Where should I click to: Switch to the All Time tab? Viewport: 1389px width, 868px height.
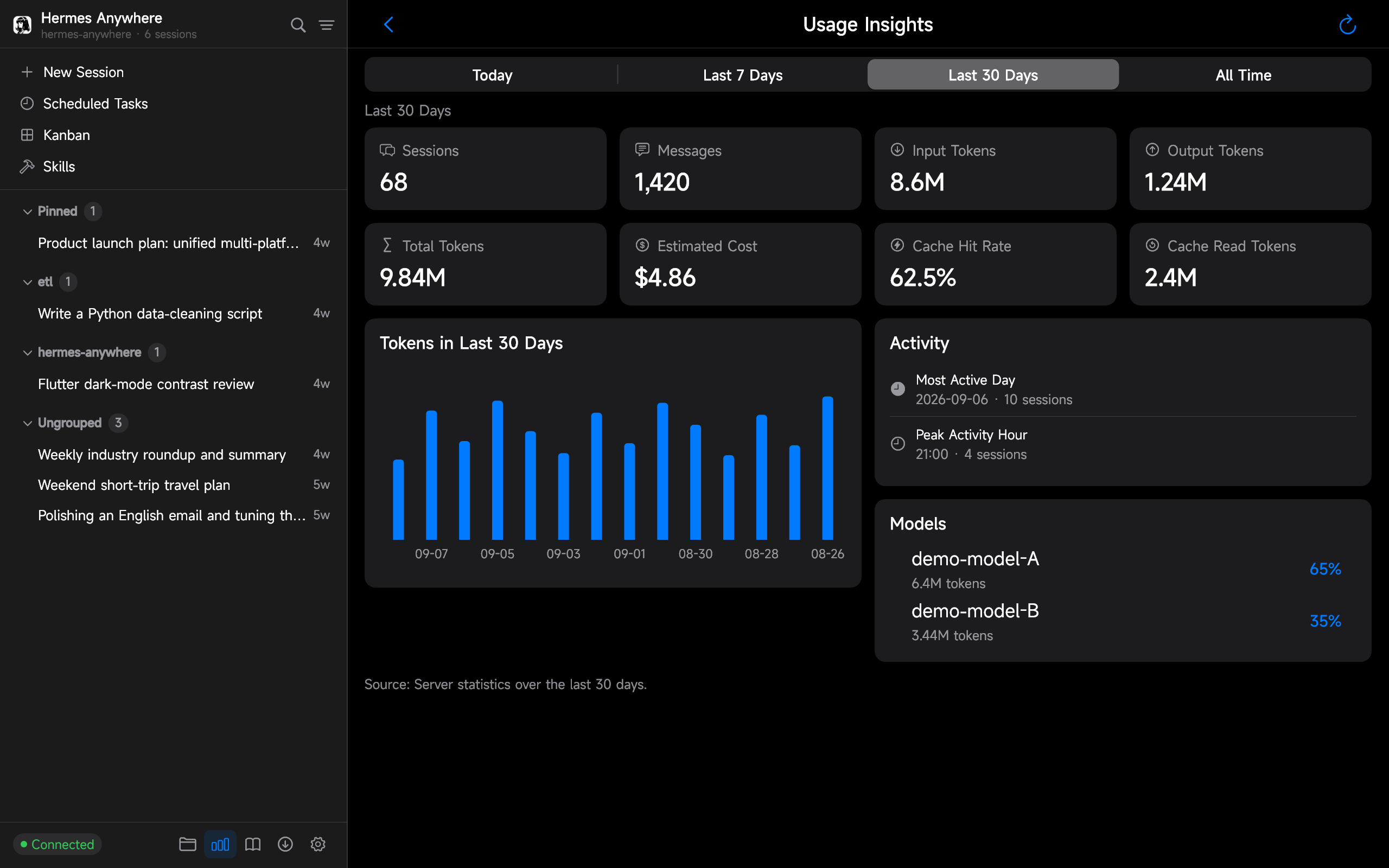[x=1243, y=75]
